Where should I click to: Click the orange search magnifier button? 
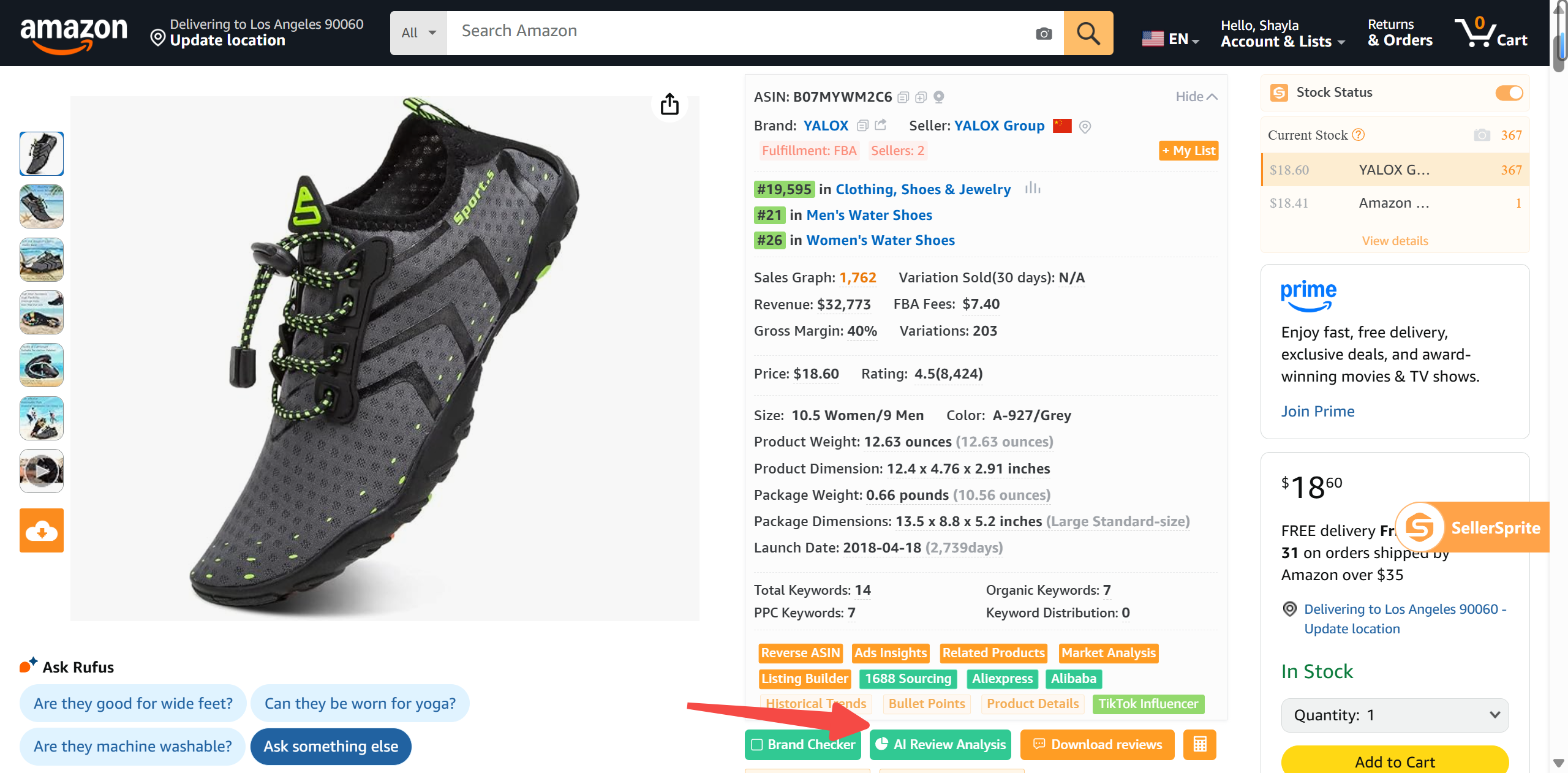click(1088, 33)
